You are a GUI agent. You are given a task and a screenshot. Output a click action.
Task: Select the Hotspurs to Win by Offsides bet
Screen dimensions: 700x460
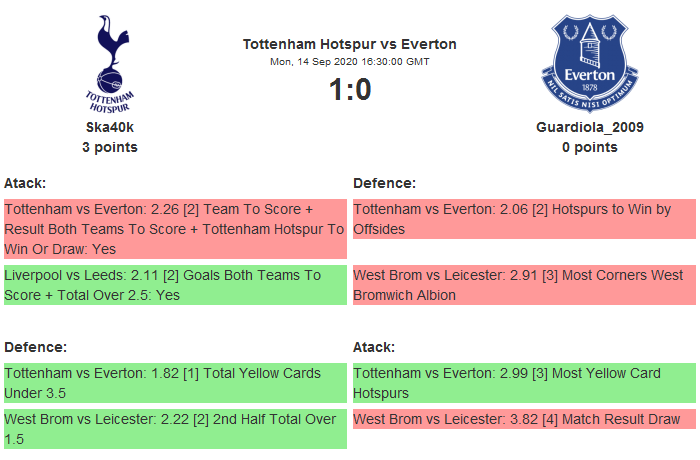[523, 219]
